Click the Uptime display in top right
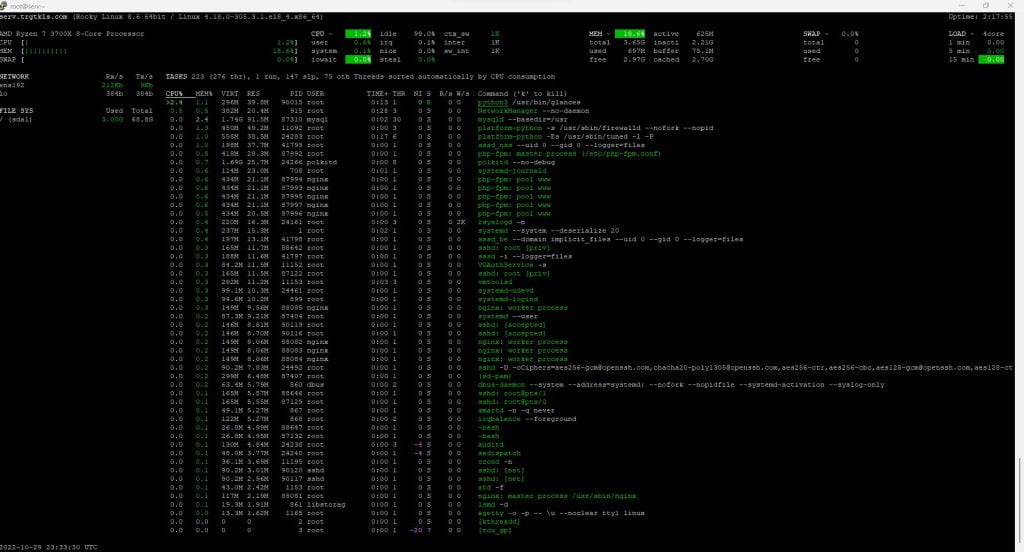 (x=982, y=17)
